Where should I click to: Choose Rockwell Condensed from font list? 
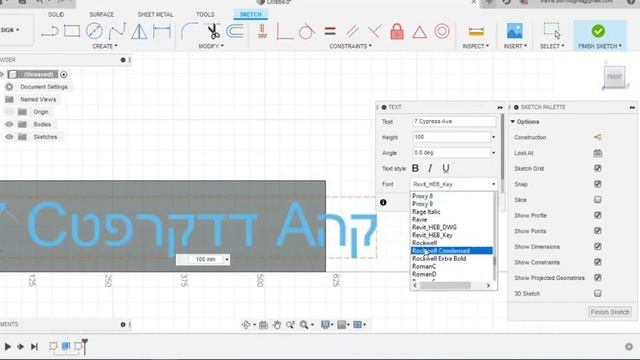(451, 251)
